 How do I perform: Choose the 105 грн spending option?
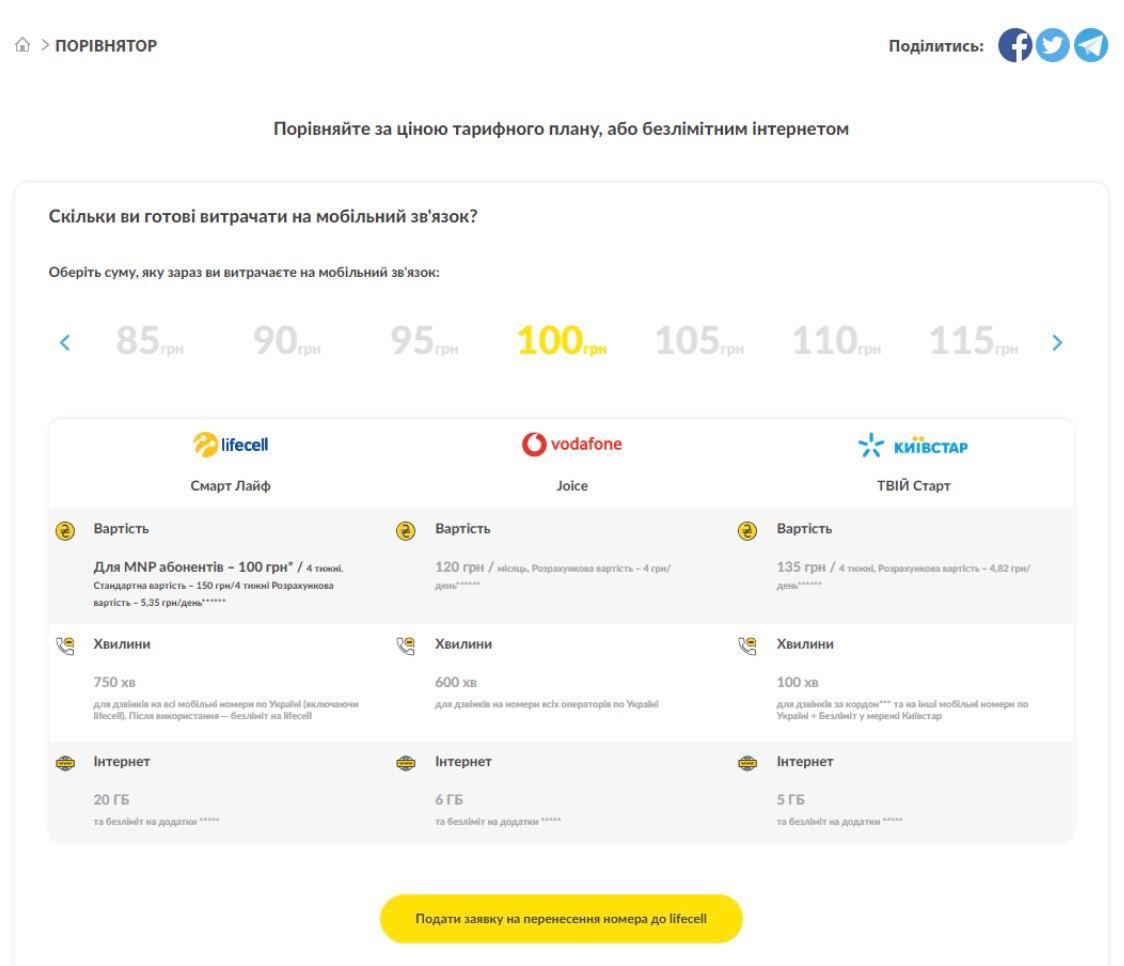point(699,342)
